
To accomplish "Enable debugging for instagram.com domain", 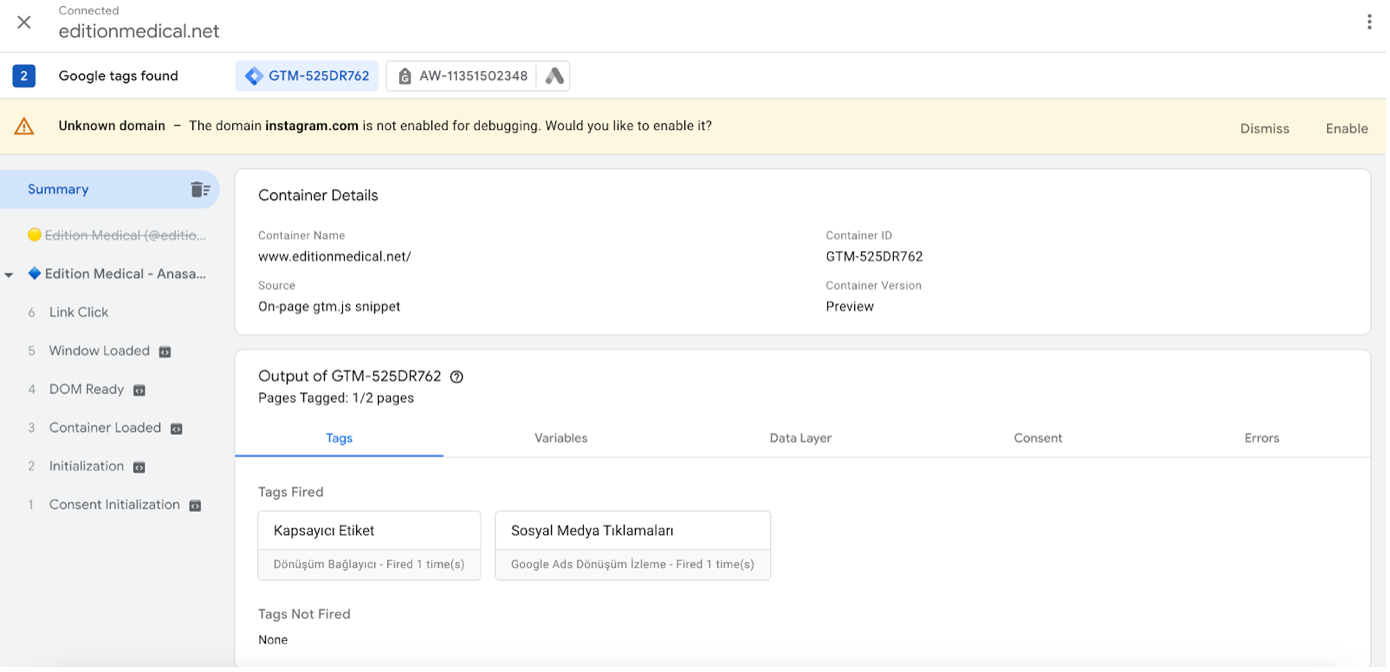I will click(1346, 128).
